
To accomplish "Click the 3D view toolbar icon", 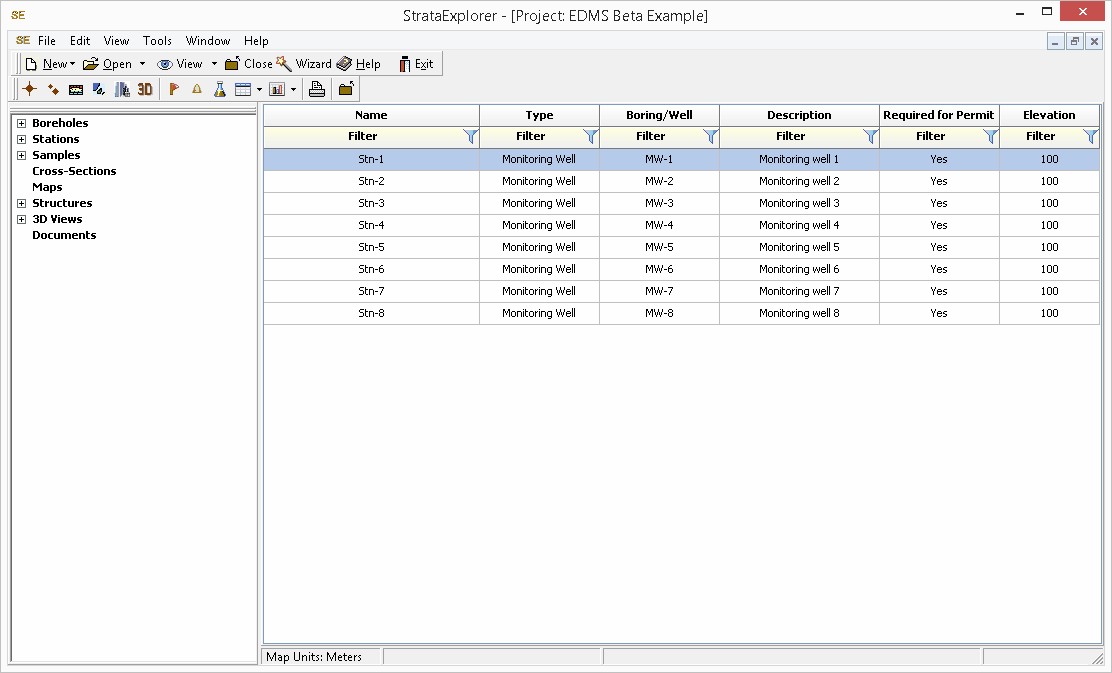I will 145,89.
